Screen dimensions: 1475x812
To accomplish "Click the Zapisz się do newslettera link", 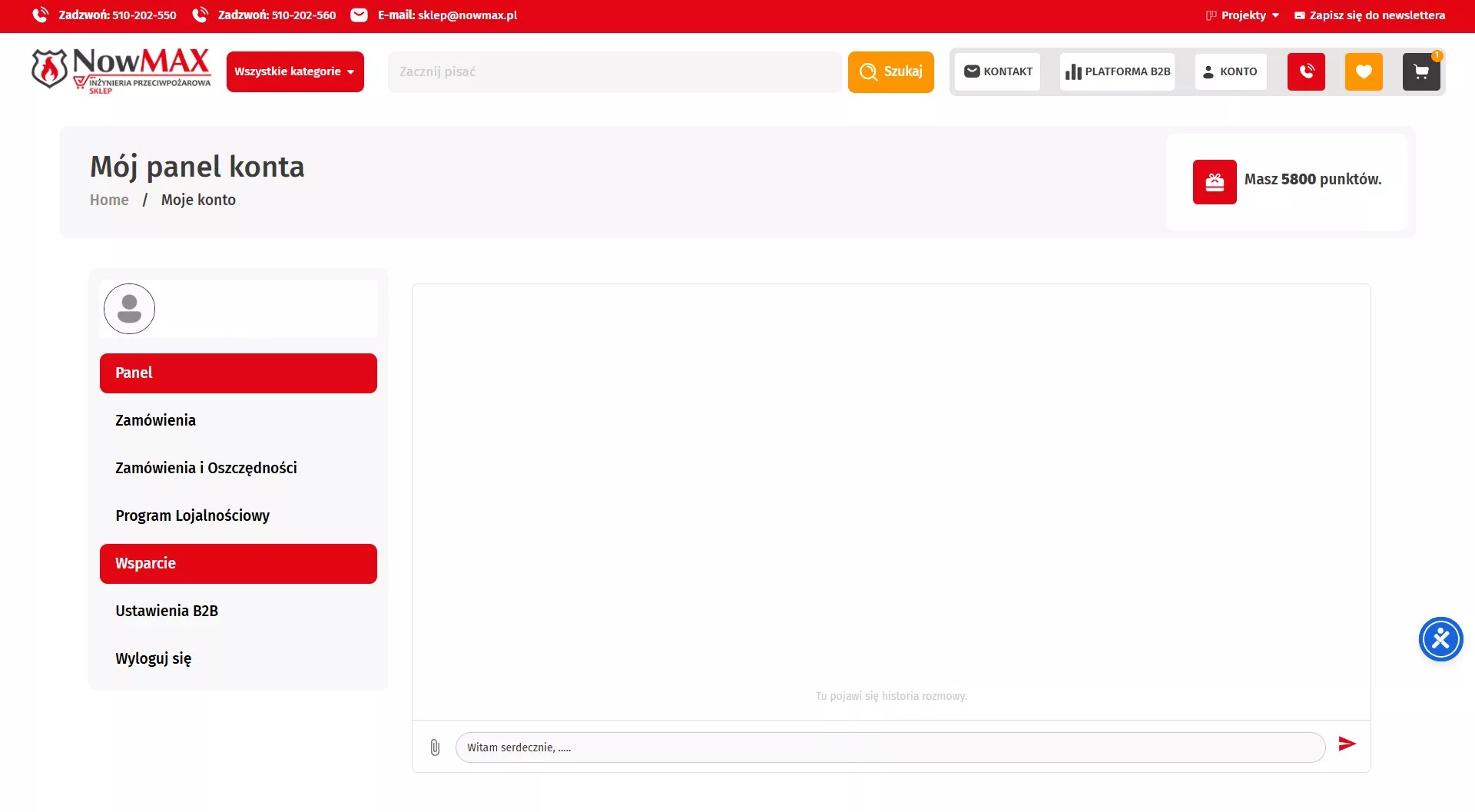I will tap(1370, 15).
